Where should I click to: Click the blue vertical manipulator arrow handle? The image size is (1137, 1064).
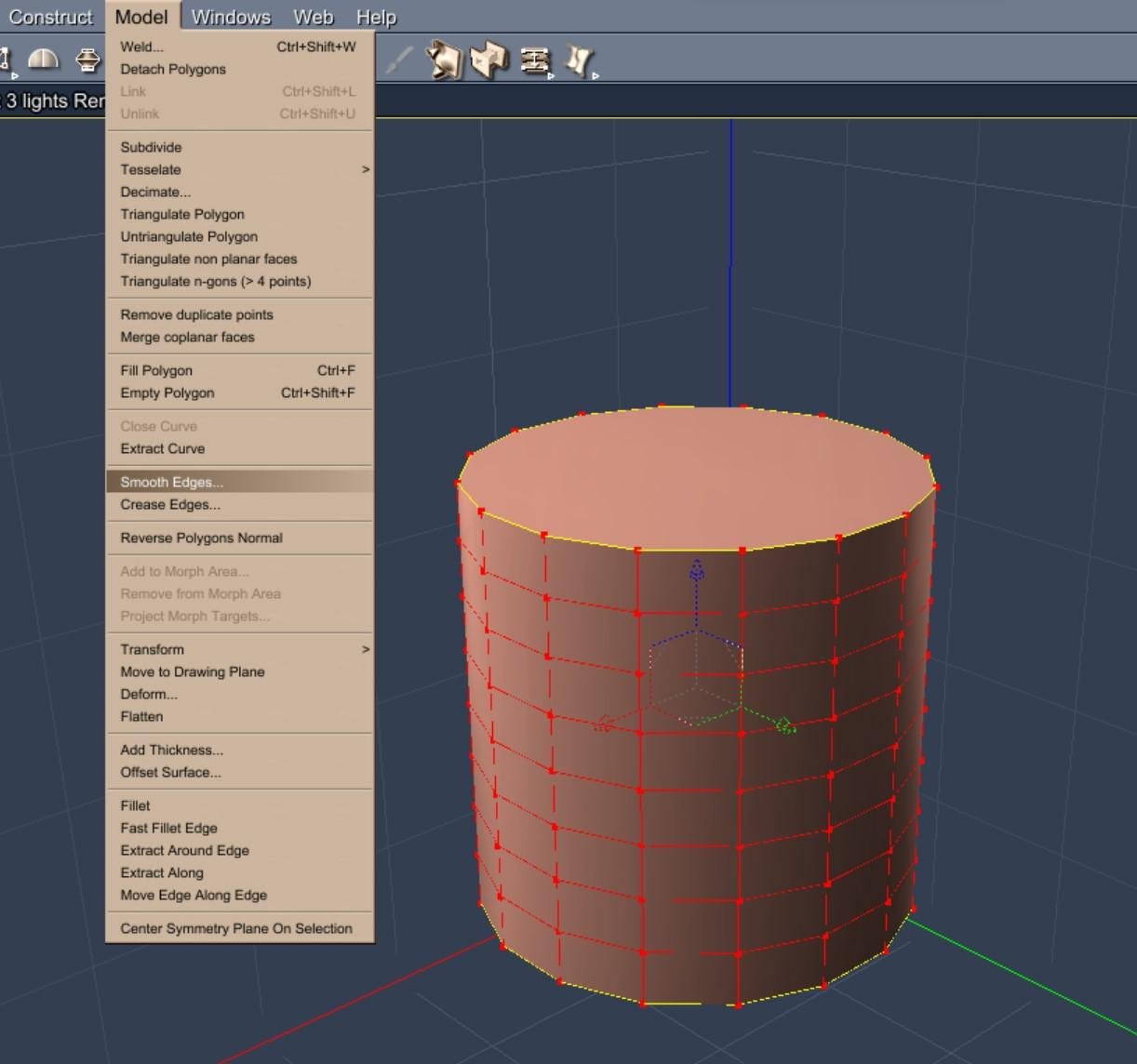pyautogui.click(x=696, y=570)
